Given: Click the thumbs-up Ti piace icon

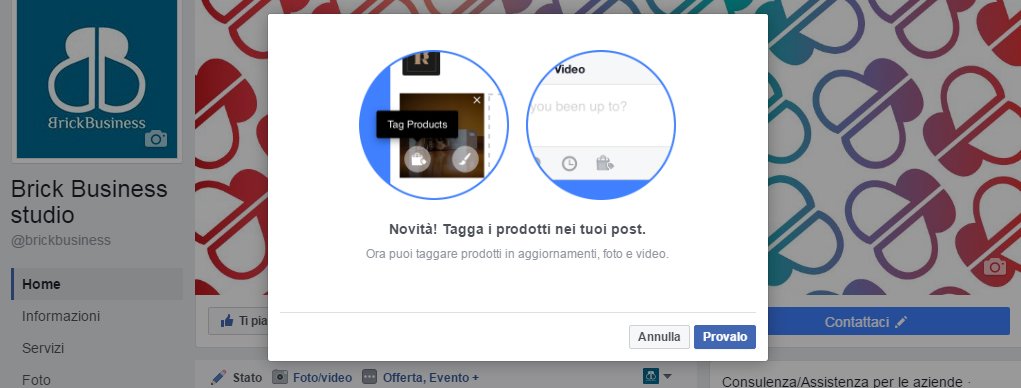Looking at the screenshot, I should (227, 321).
